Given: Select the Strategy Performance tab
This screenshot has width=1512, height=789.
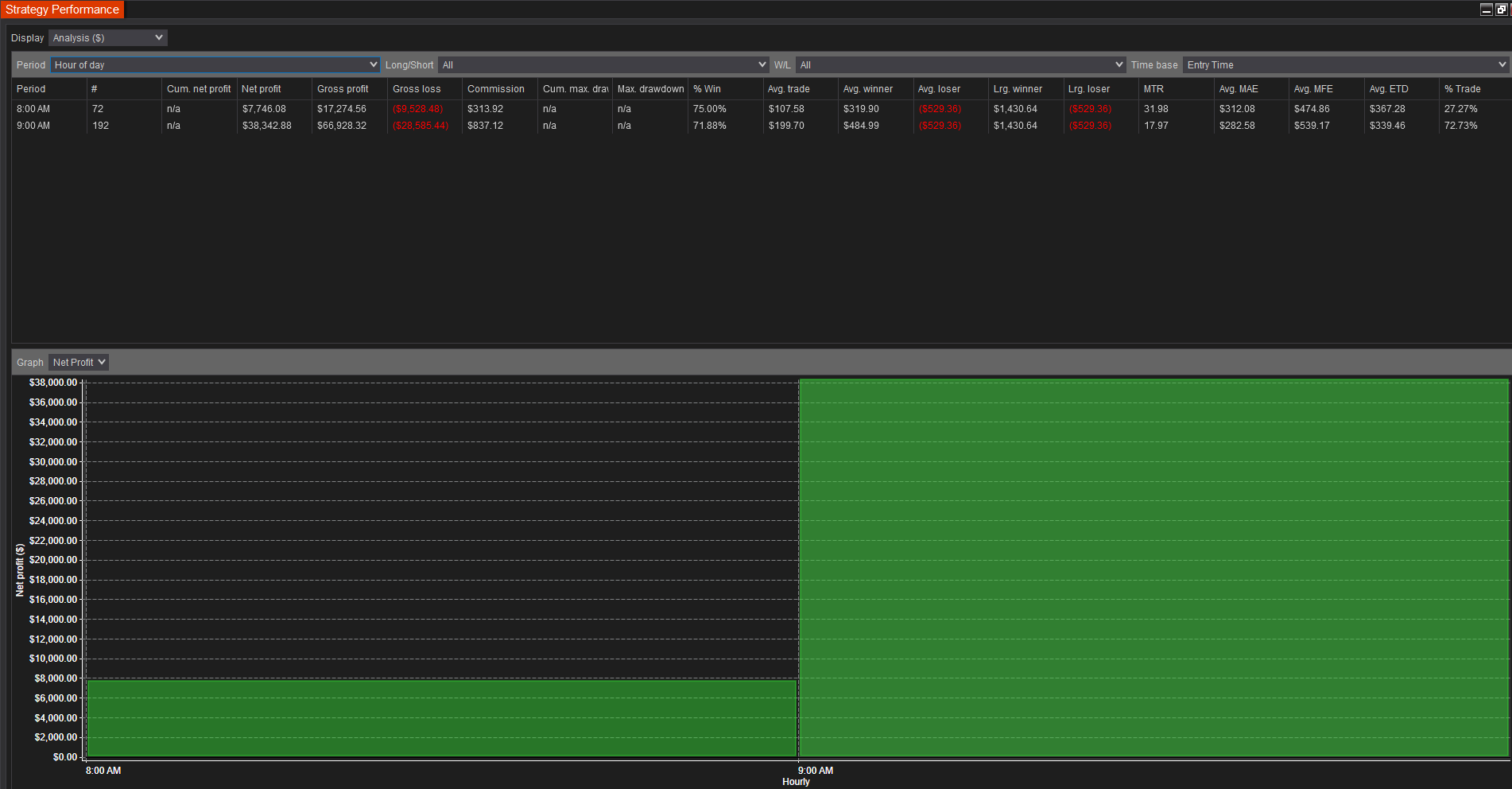Looking at the screenshot, I should coord(62,10).
